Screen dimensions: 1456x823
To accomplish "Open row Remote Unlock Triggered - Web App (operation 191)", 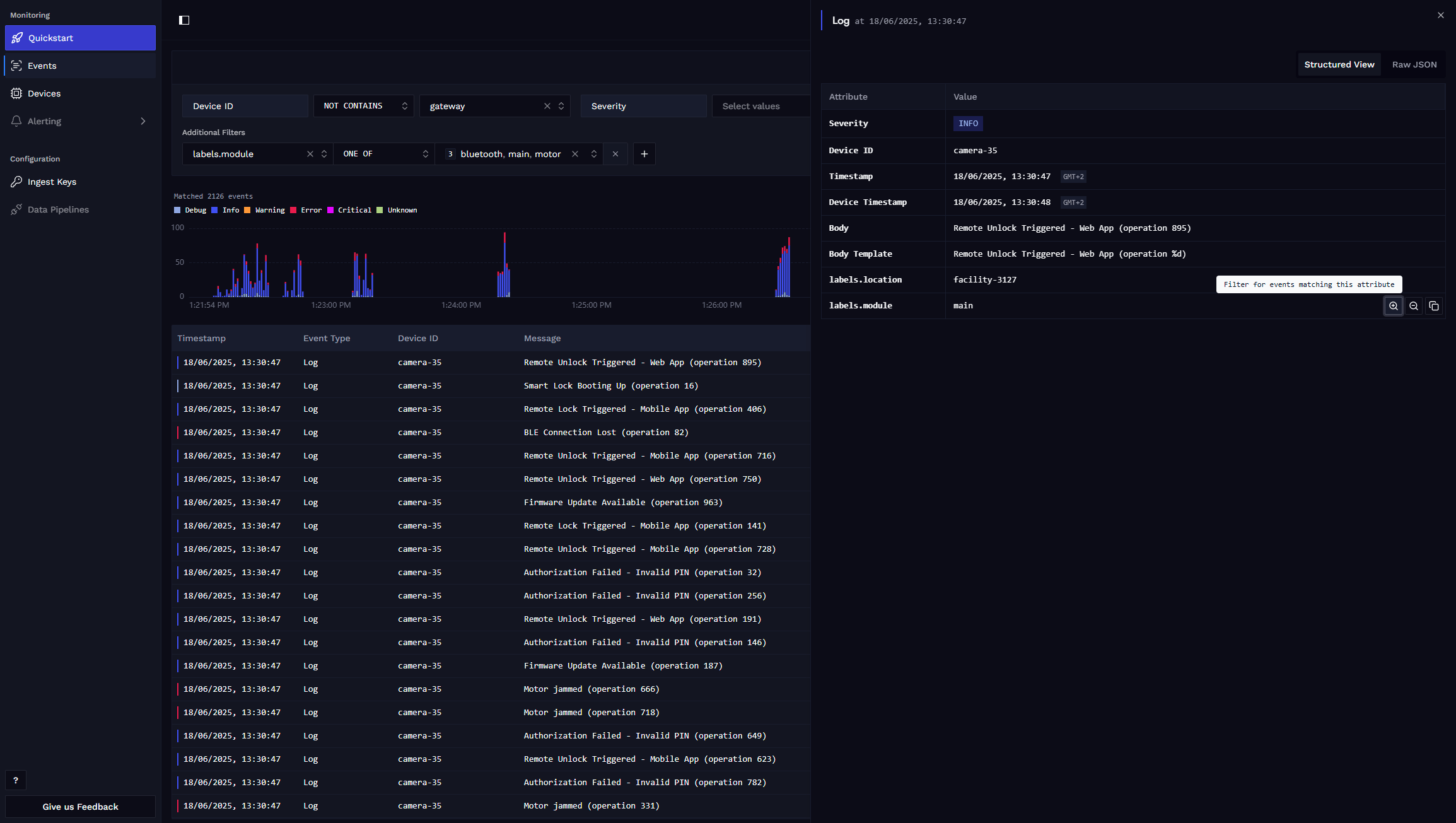I will (491, 619).
